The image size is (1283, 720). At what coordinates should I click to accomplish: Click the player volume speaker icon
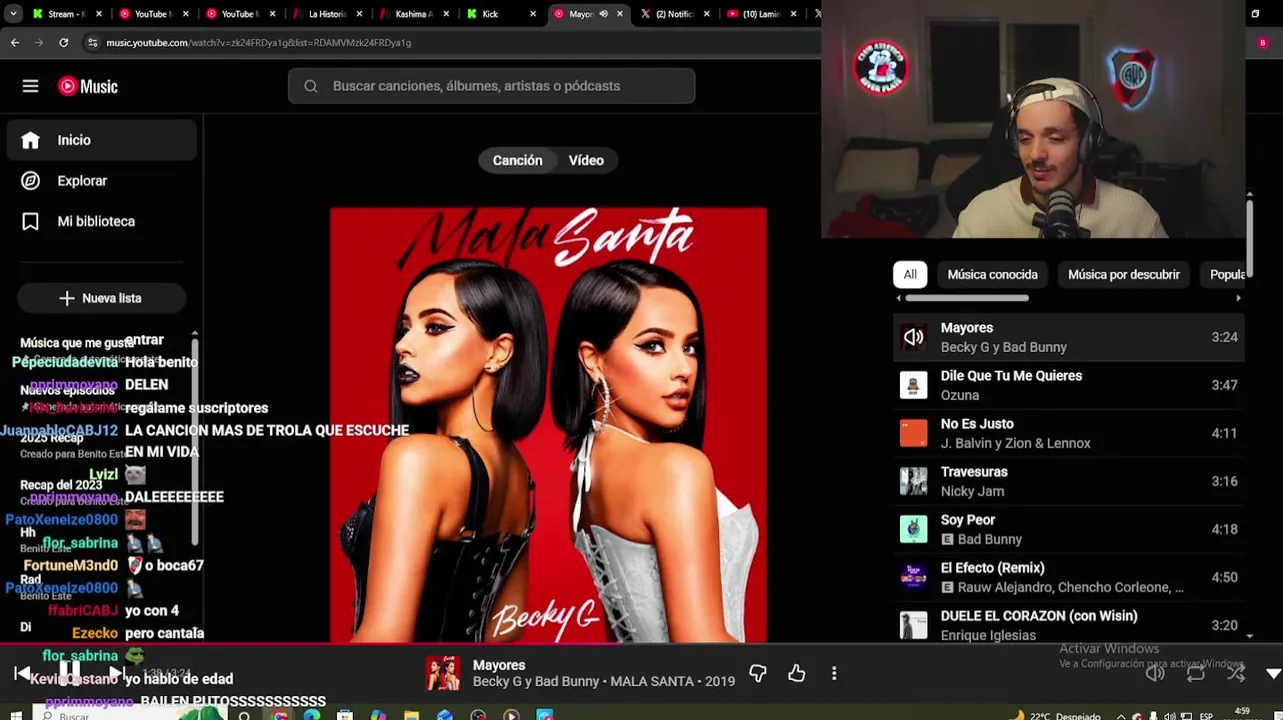1155,673
